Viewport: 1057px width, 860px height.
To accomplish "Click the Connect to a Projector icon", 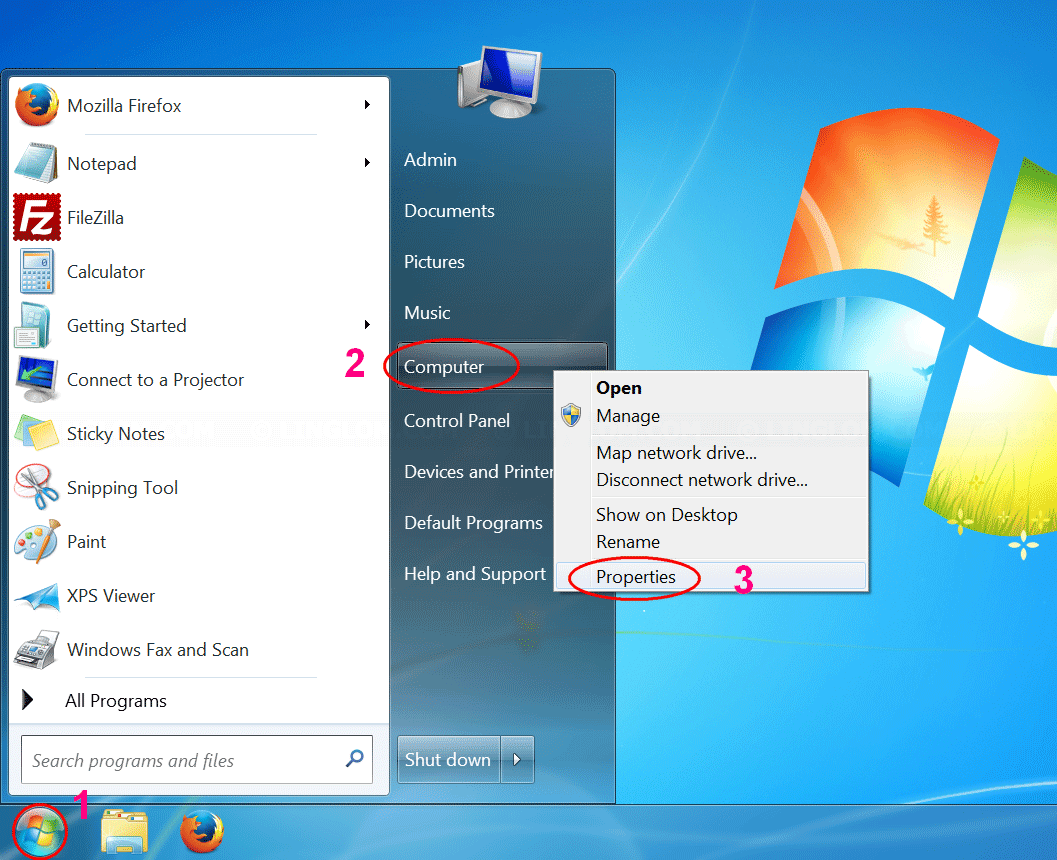I will point(37,379).
